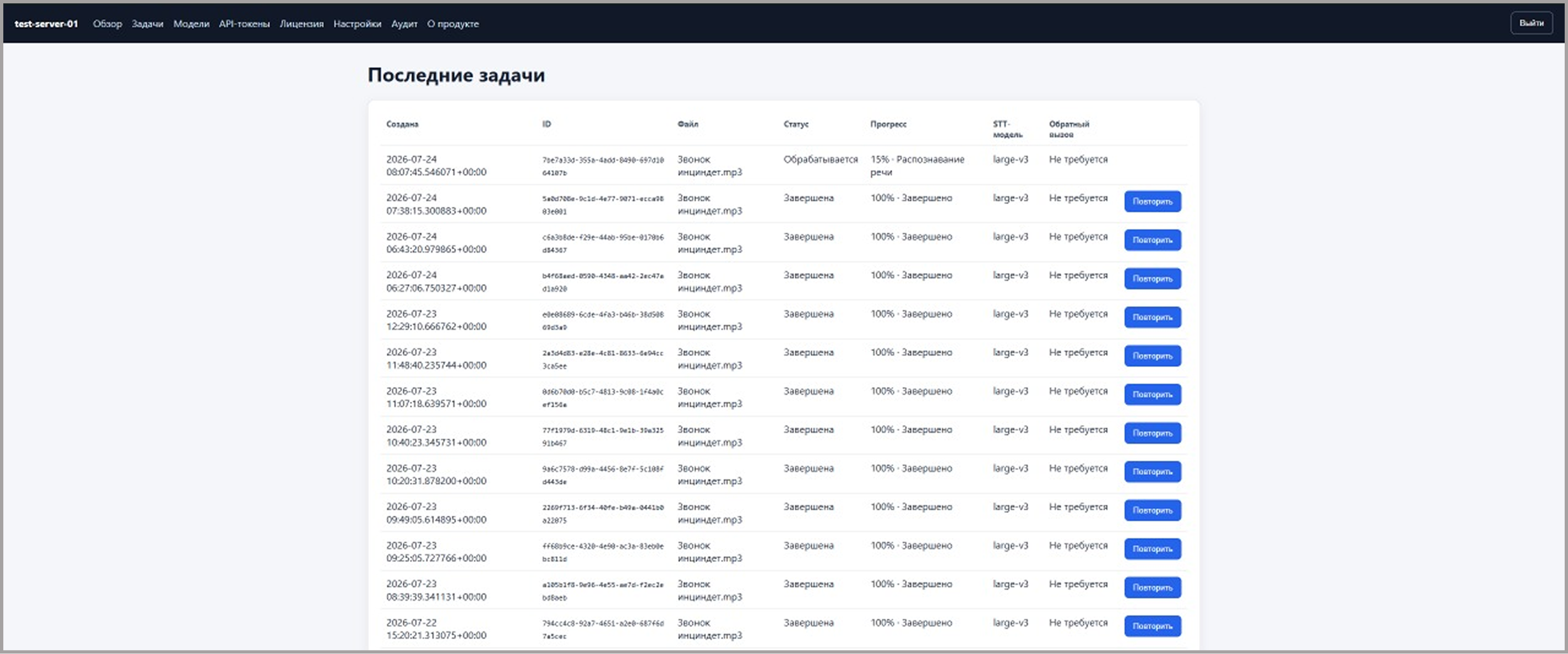Rerun the 10:40:23 task with Повторить
The width and height of the screenshot is (1568, 654).
[1153, 433]
